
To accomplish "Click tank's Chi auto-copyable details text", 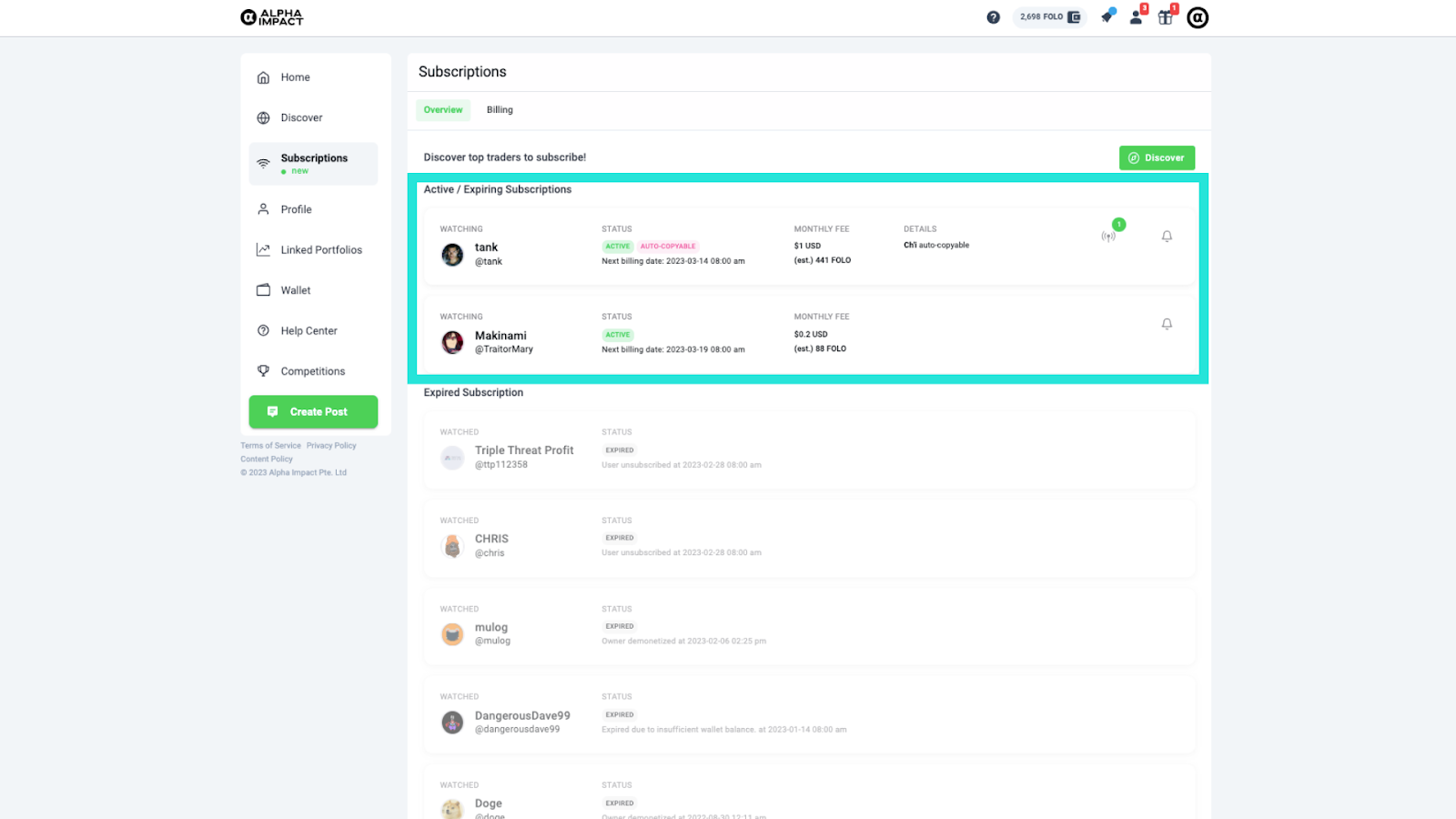I will tap(936, 246).
